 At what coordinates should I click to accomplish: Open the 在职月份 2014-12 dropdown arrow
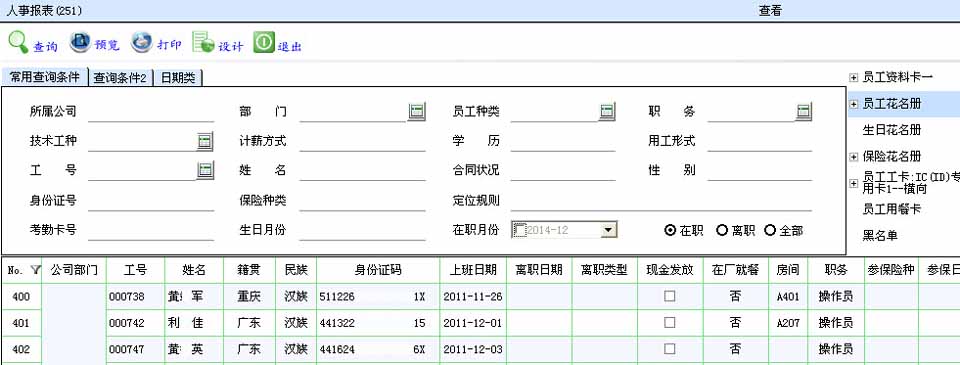pos(608,230)
